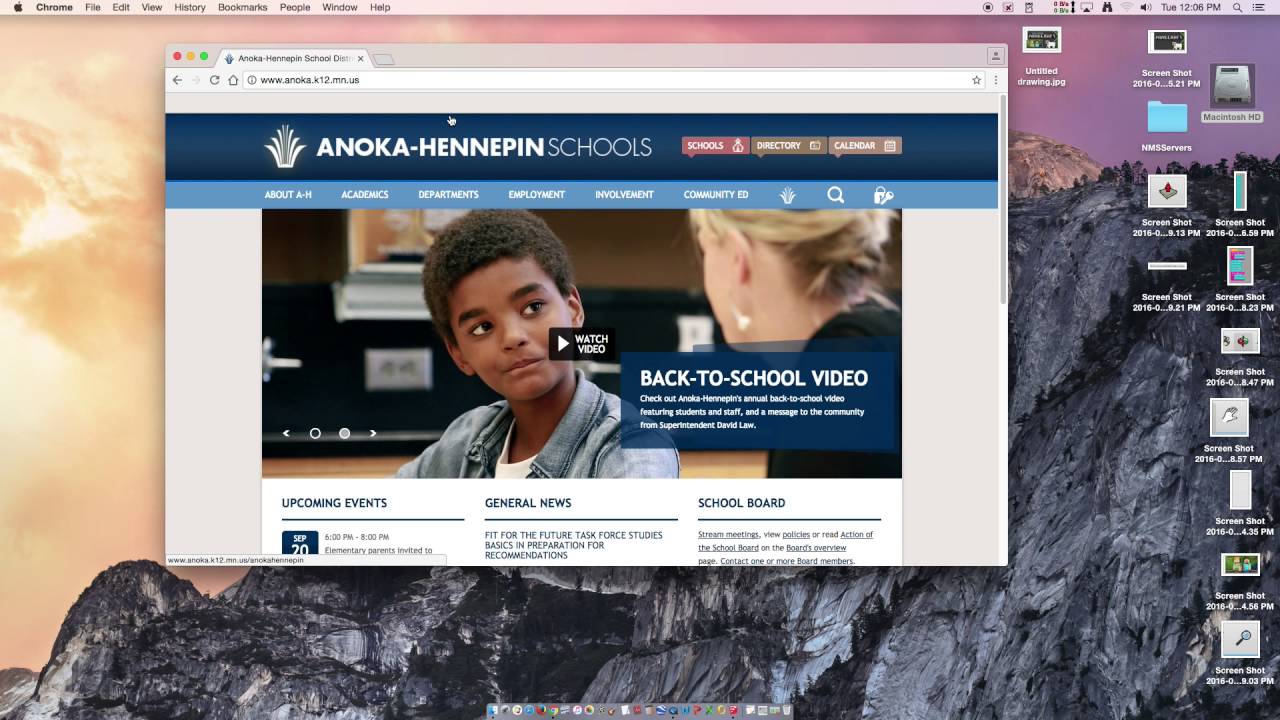The image size is (1280, 720).
Task: Play the back-to-school video via Watch Video
Action: coord(582,344)
